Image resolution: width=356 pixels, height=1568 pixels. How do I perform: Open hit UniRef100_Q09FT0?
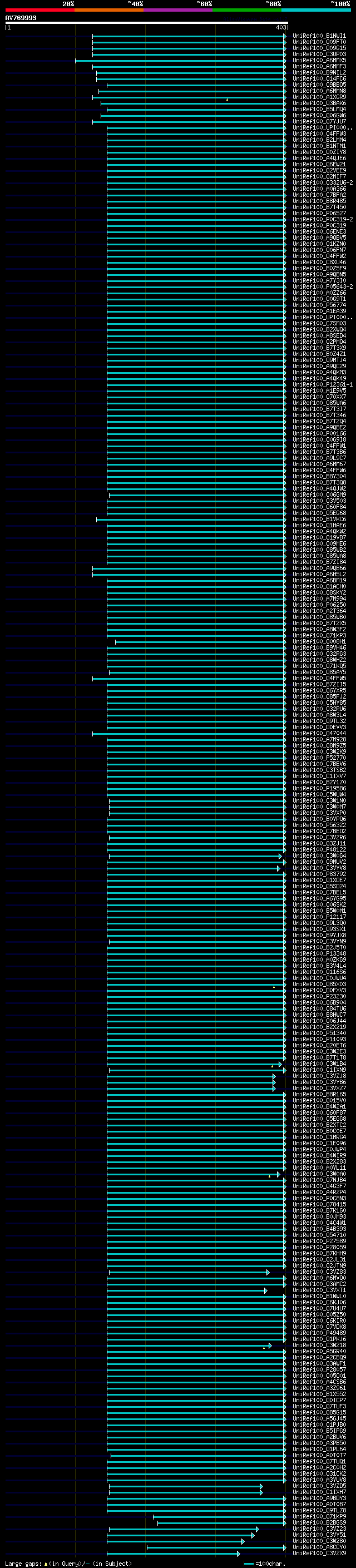pyautogui.click(x=319, y=42)
